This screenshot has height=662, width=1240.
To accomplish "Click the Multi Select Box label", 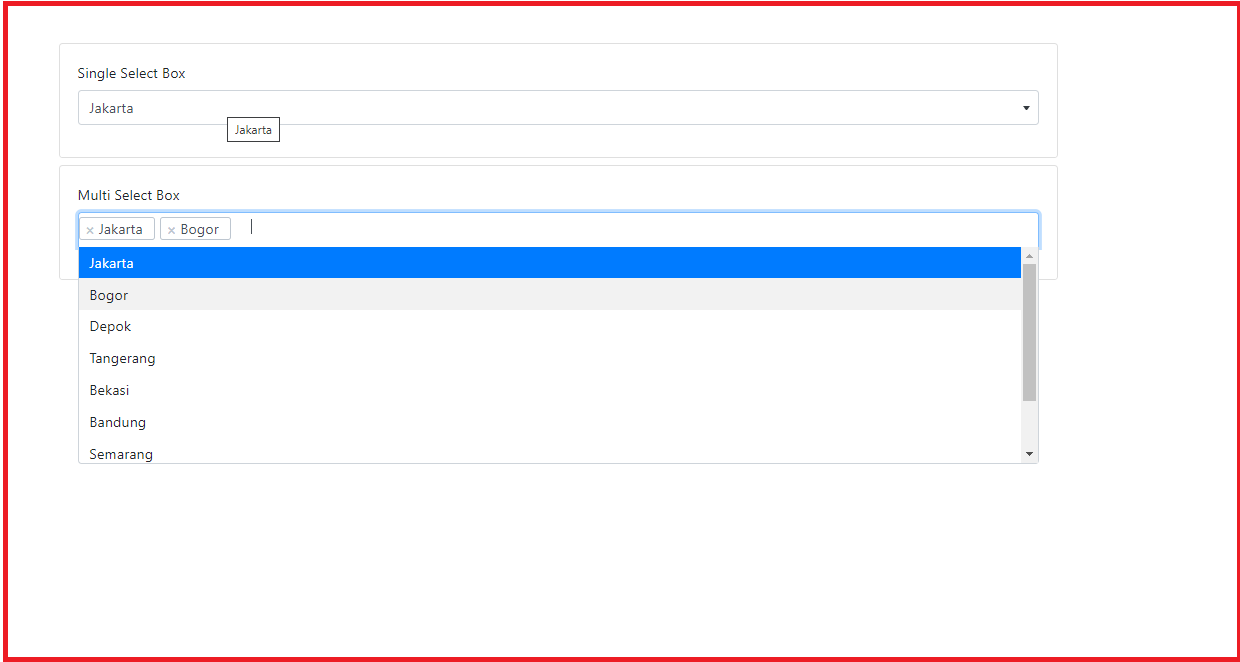I will [x=129, y=195].
